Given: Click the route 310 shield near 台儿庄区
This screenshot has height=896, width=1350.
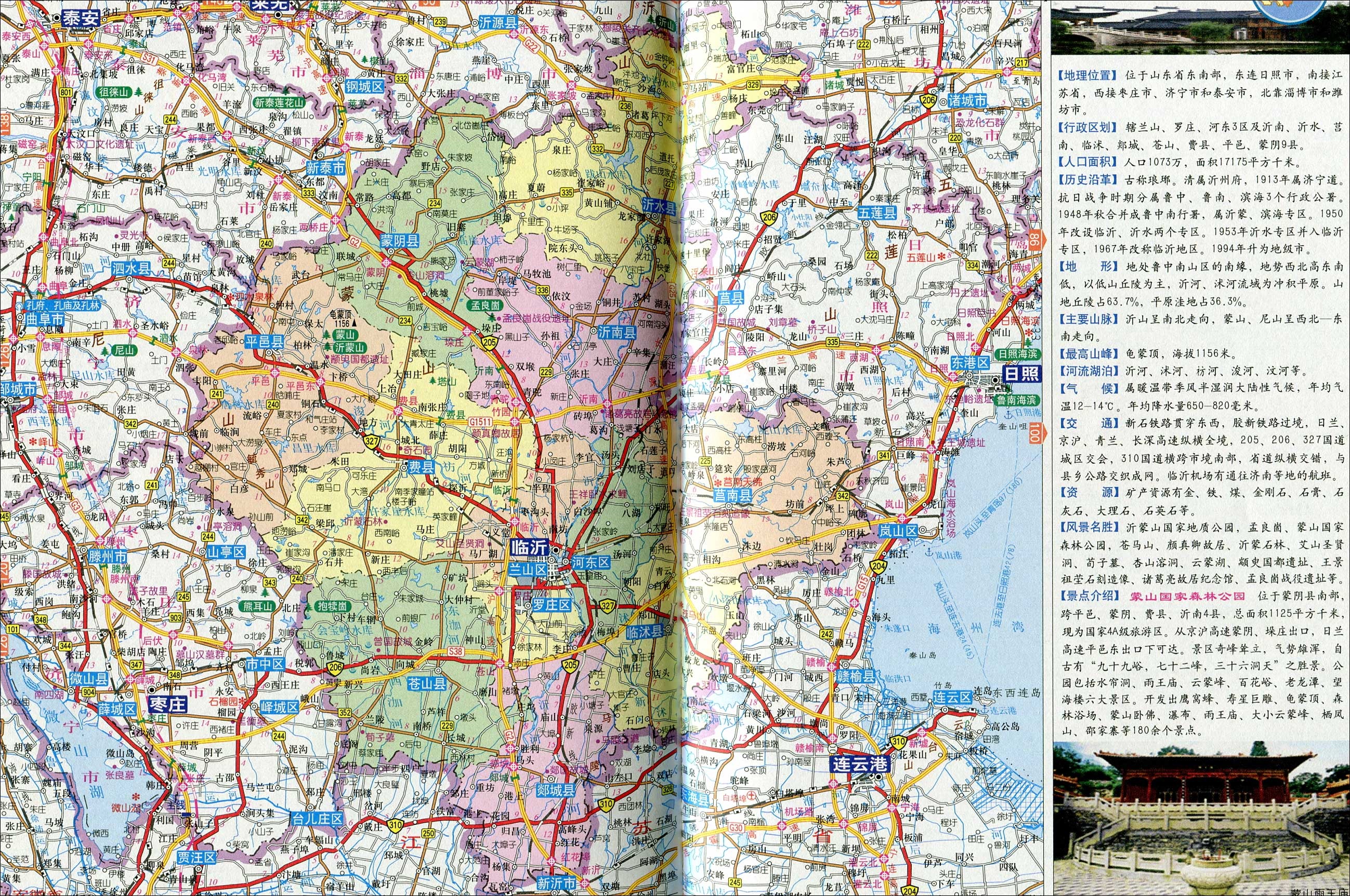Looking at the screenshot, I should click(x=395, y=825).
